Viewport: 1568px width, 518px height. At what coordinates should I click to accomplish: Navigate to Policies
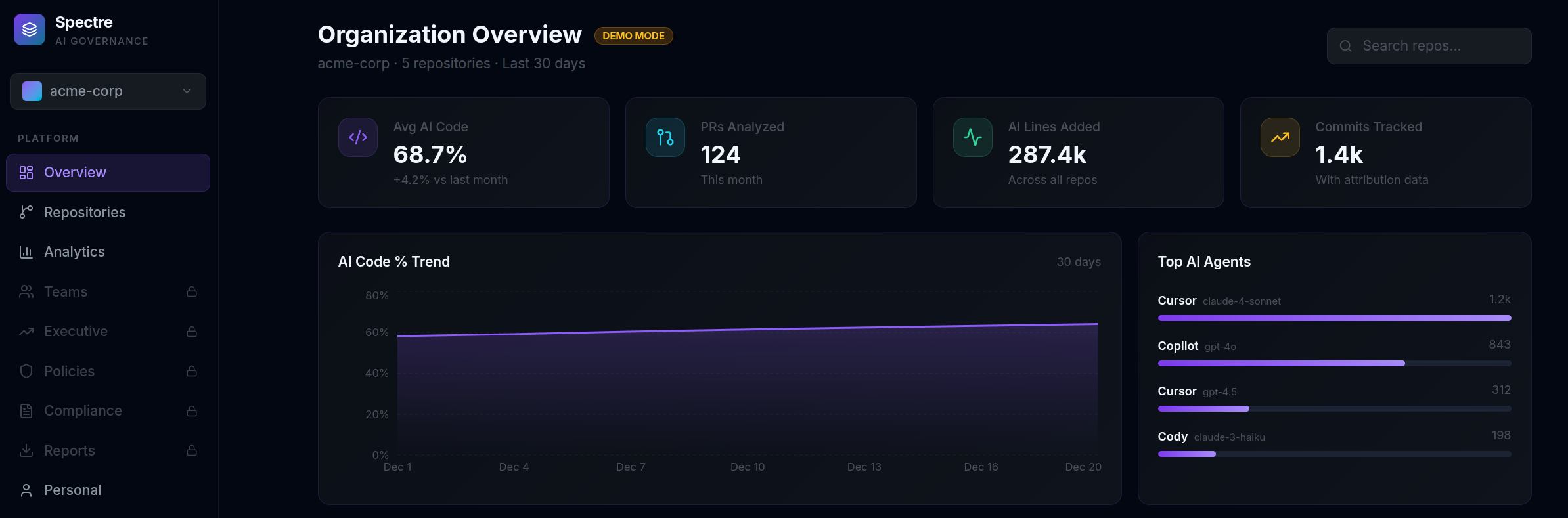(x=108, y=371)
